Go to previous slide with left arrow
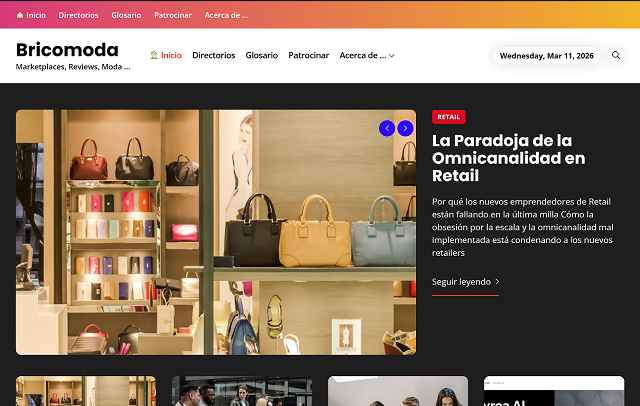This screenshot has width=640, height=406. pos(387,128)
